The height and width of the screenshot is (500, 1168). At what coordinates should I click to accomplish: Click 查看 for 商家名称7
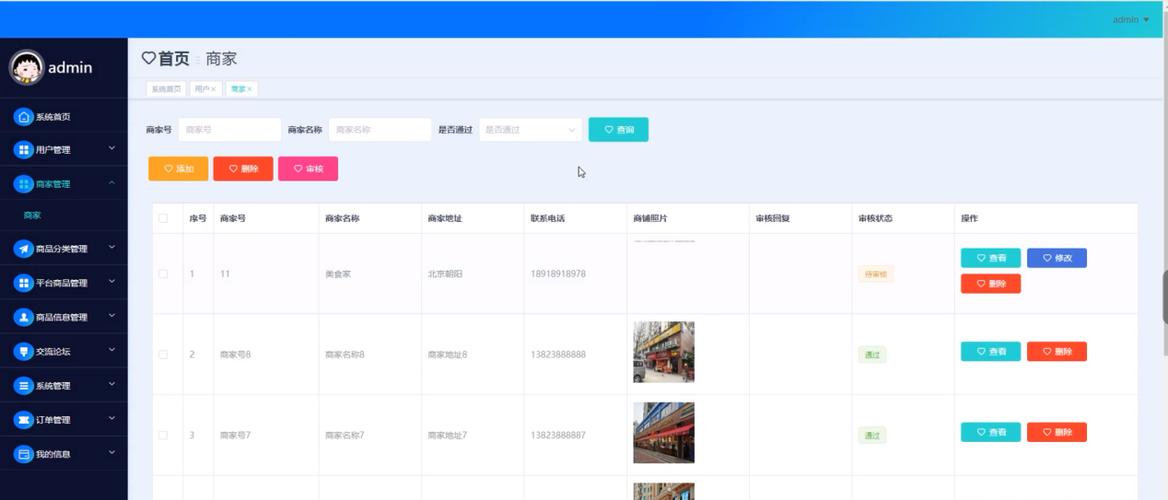tap(991, 432)
